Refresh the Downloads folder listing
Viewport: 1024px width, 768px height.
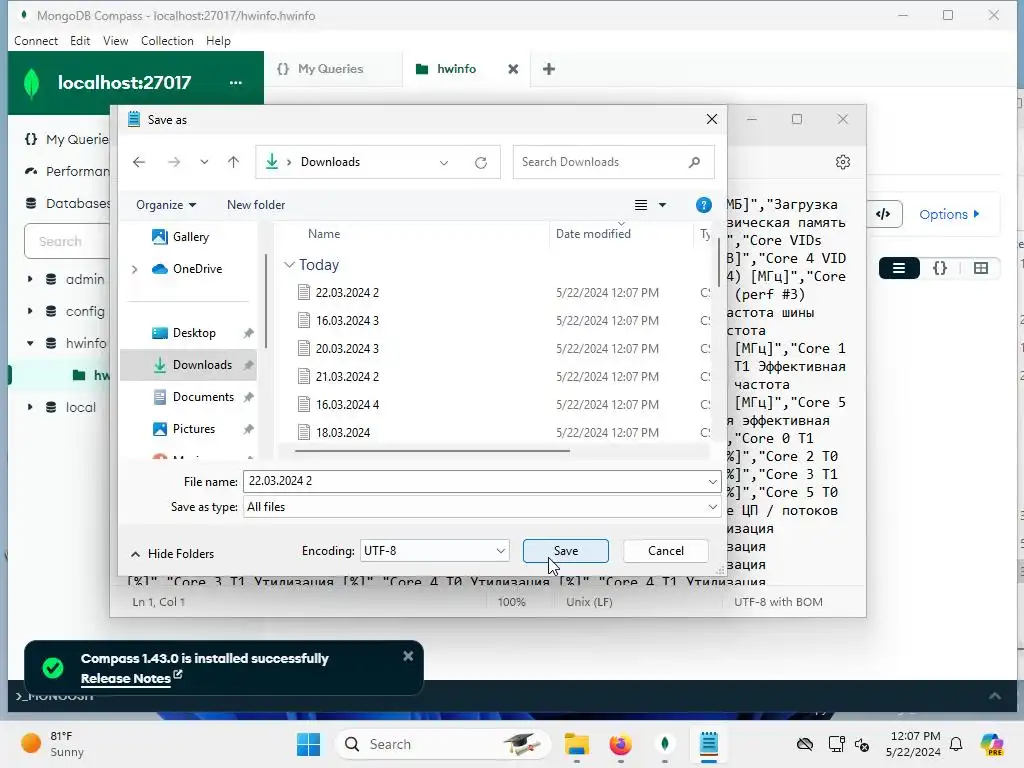pos(481,163)
